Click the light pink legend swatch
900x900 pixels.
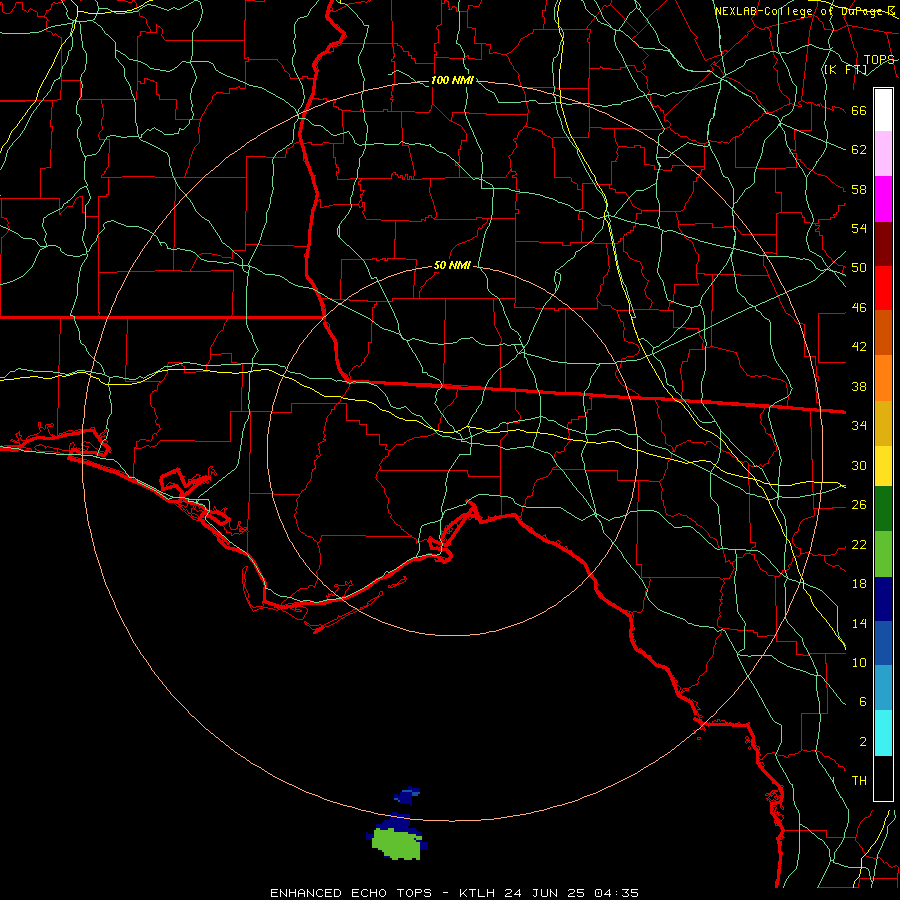883,154
